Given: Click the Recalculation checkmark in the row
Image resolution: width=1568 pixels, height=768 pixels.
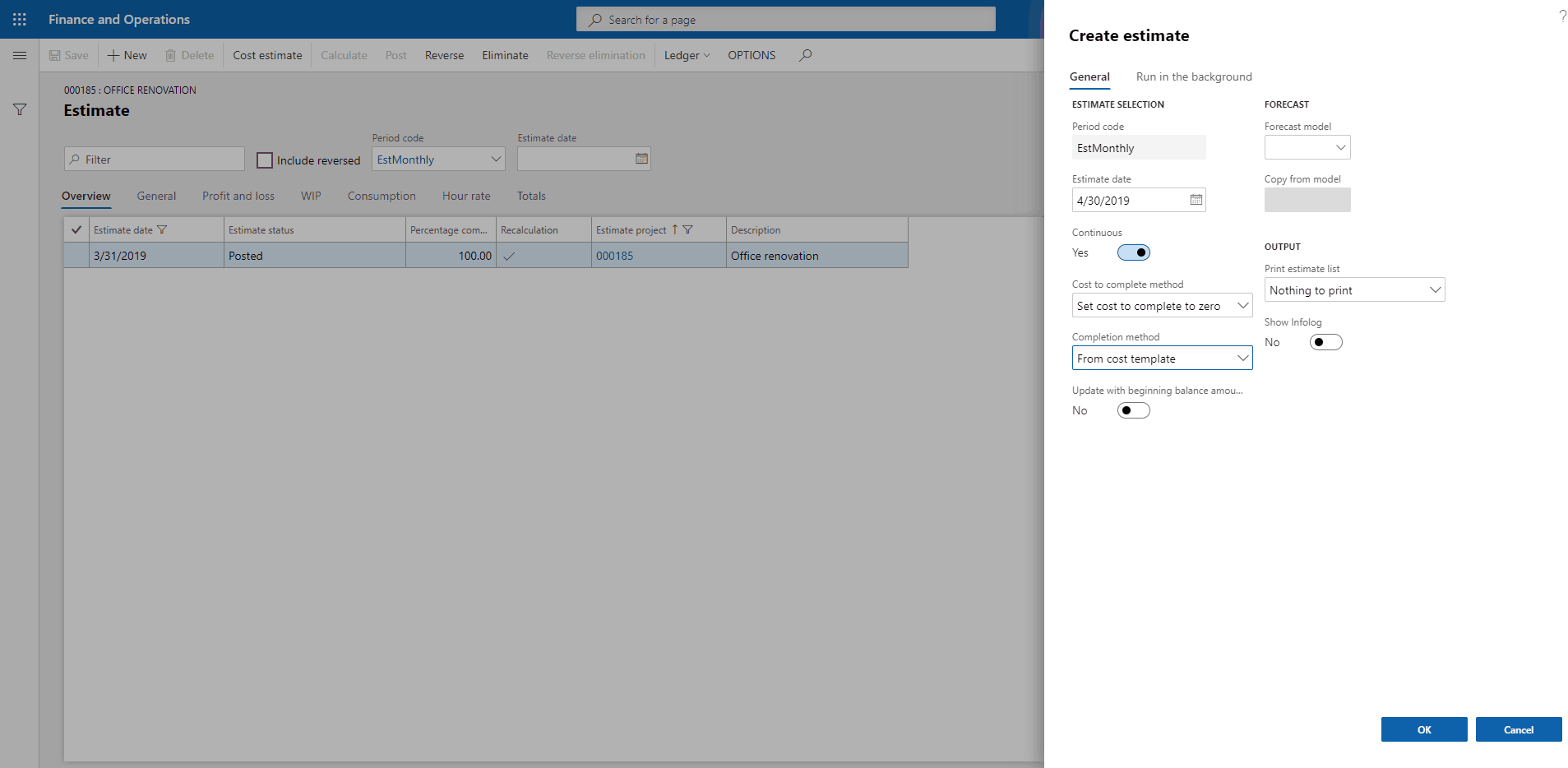Looking at the screenshot, I should pyautogui.click(x=509, y=256).
